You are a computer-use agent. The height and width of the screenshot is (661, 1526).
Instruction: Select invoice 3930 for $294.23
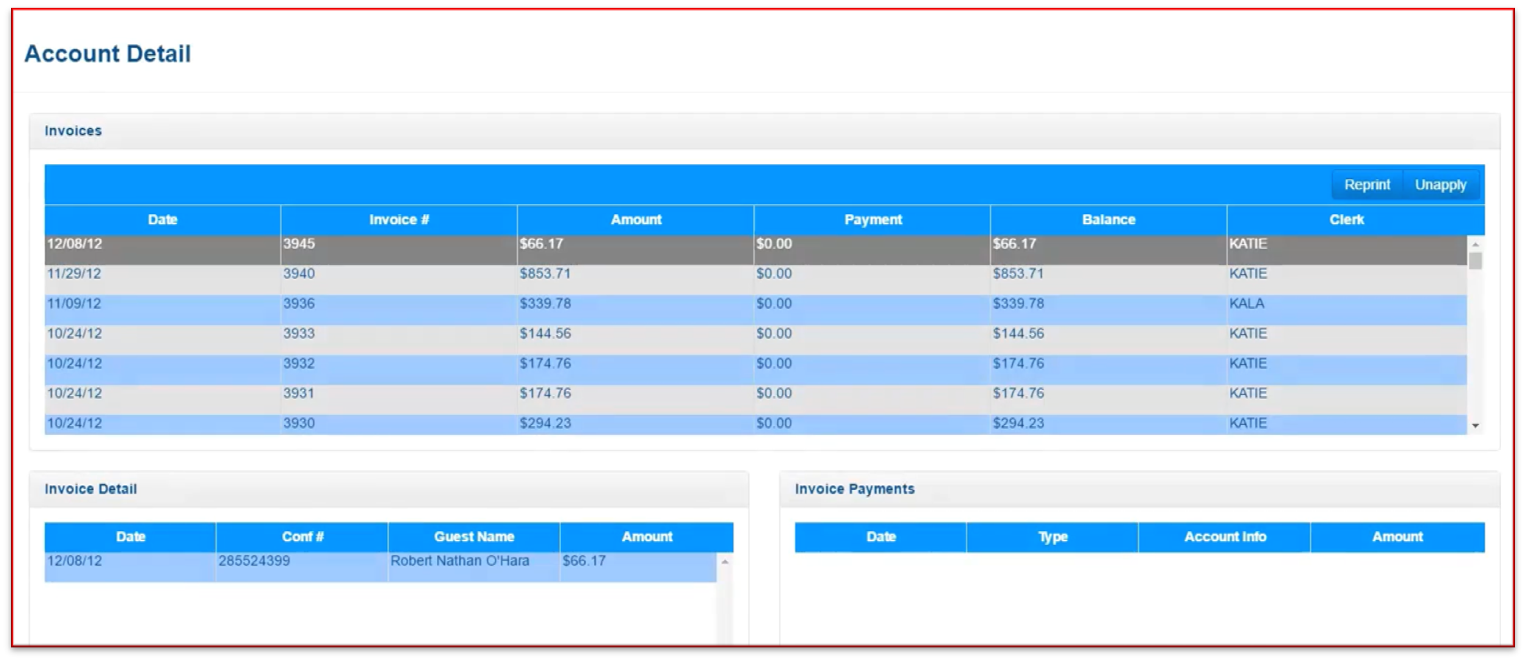coord(399,424)
